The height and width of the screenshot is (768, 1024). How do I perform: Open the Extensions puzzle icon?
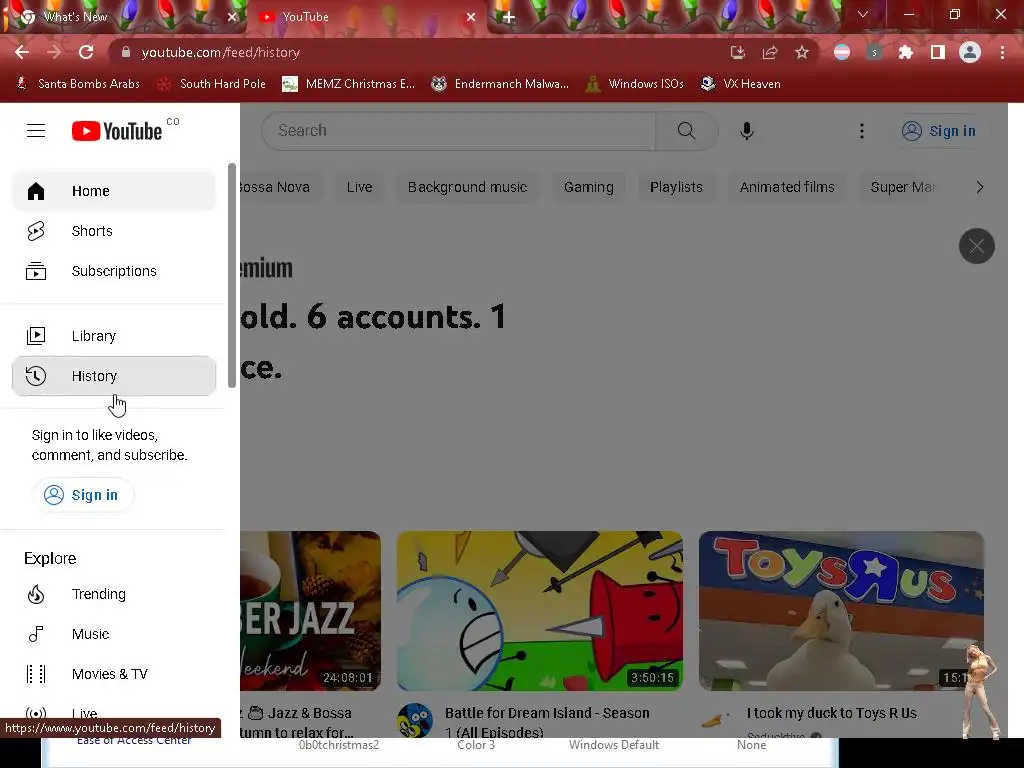(x=906, y=52)
